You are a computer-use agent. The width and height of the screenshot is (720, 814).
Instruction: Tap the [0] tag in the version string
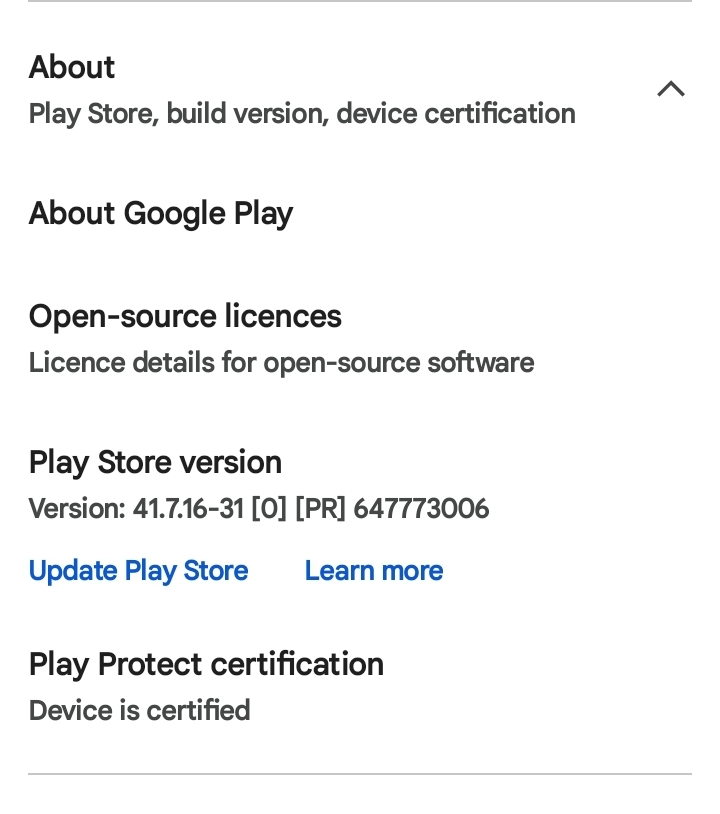pos(269,509)
